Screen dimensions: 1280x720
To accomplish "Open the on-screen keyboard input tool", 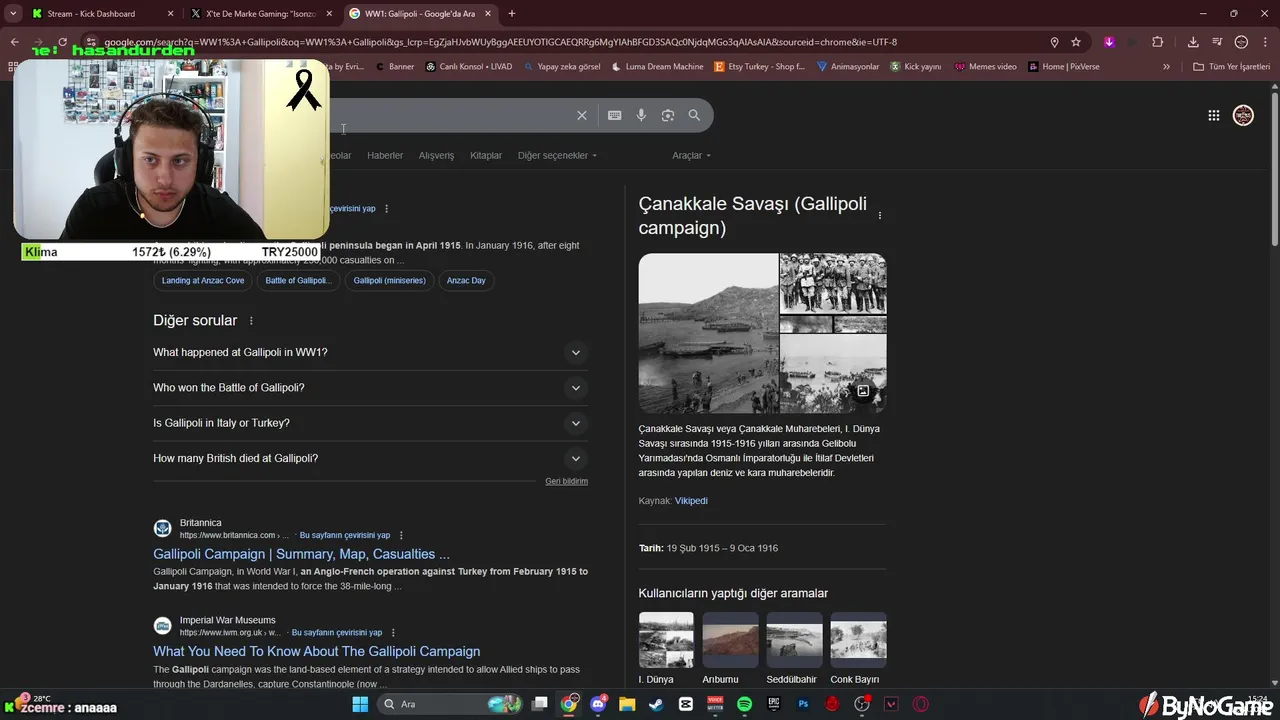I will pos(615,115).
